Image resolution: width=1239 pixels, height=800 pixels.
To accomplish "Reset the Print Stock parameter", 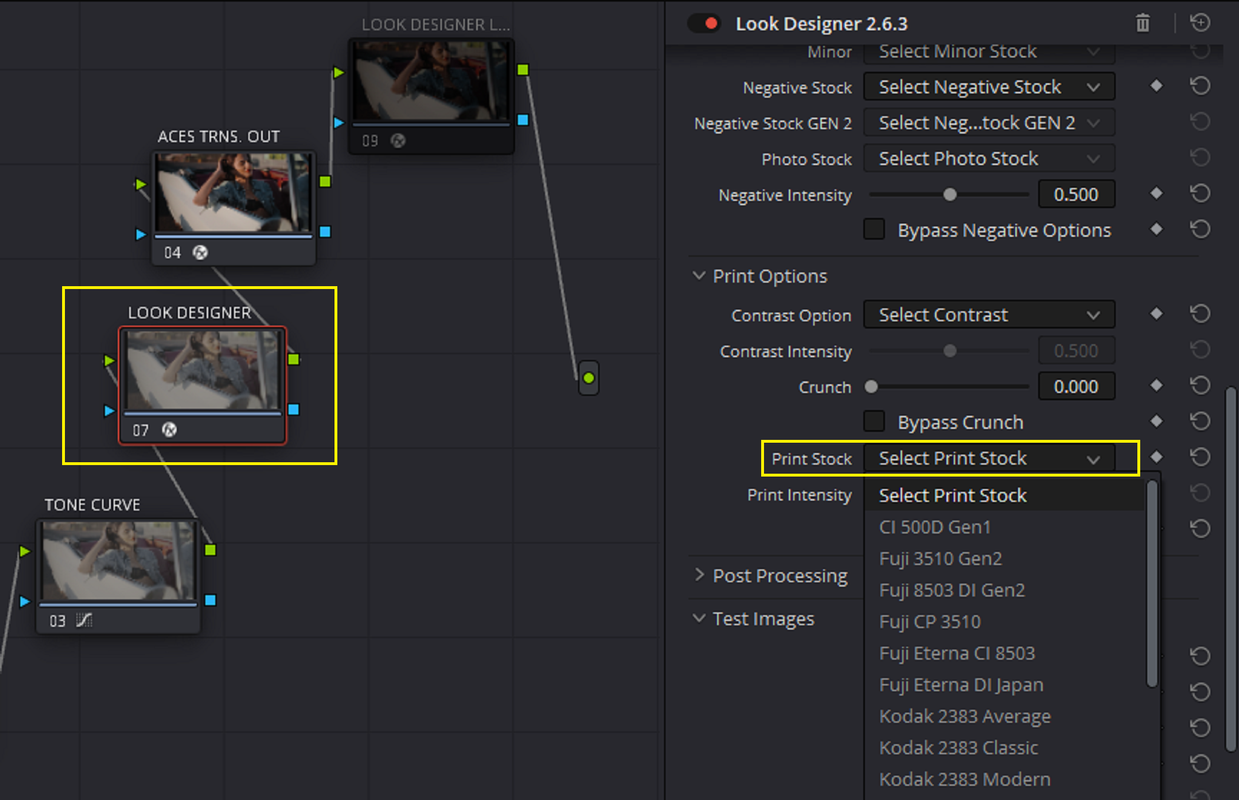I will [1200, 457].
